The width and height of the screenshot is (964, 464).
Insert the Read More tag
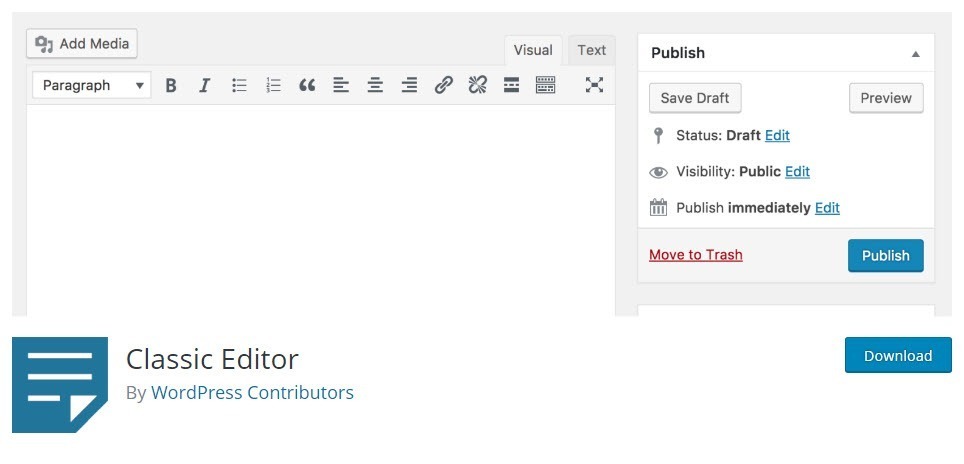[511, 86]
